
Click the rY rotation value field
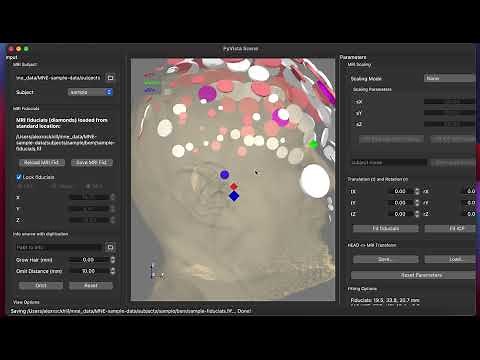click(468, 203)
